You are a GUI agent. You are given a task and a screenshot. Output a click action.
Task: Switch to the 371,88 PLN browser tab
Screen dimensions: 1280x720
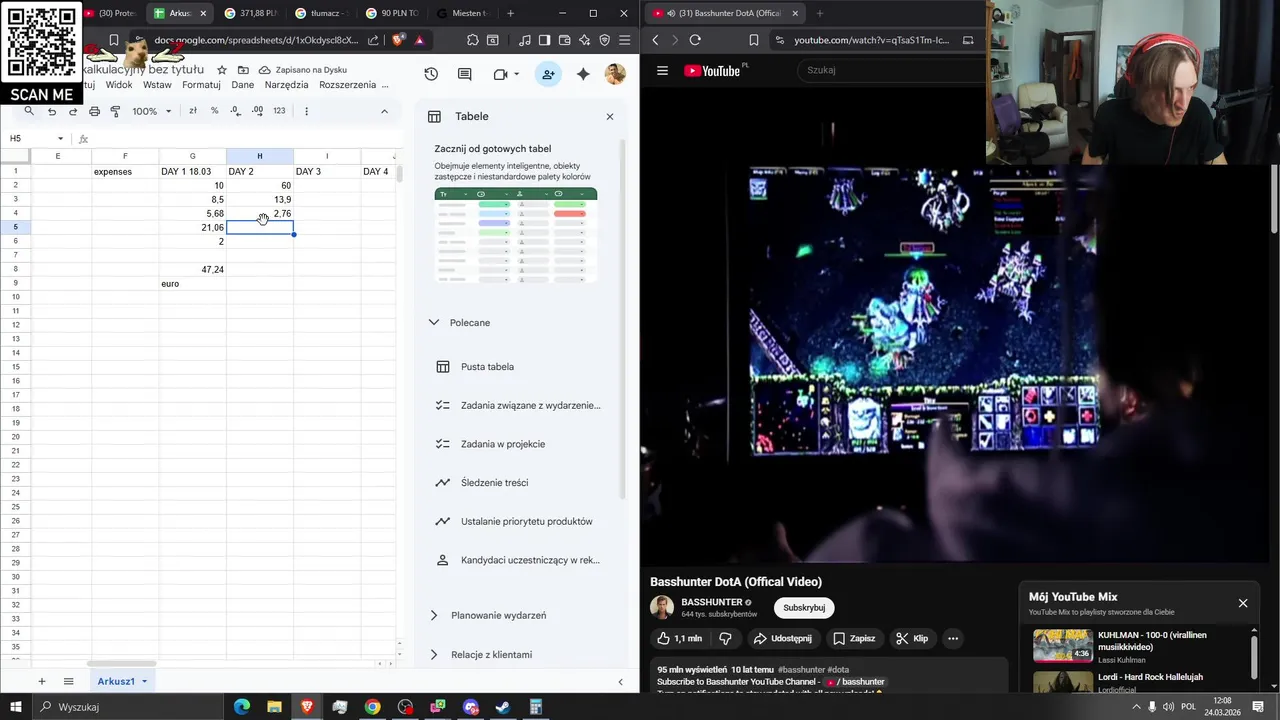[250, 13]
